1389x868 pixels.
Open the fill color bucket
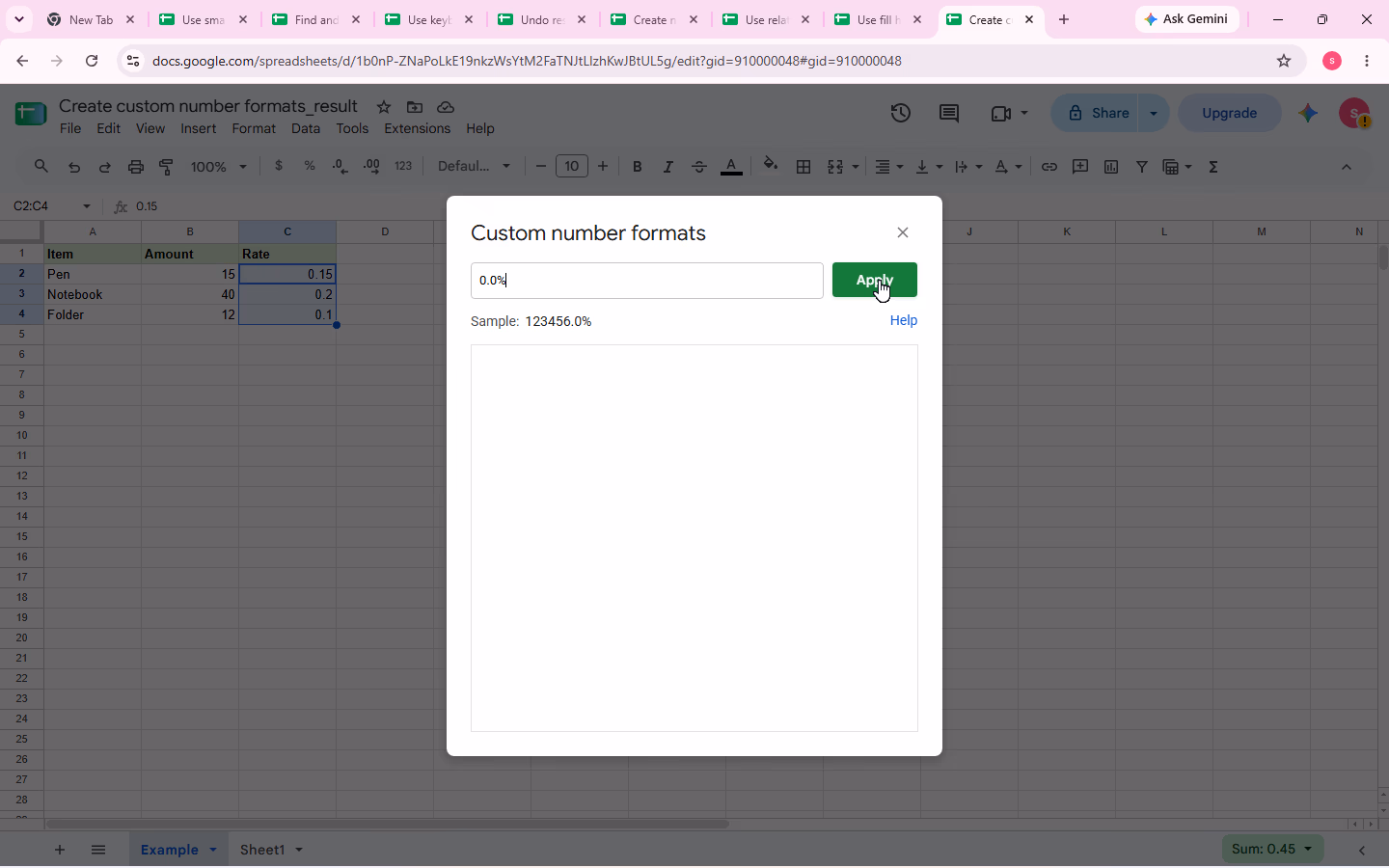click(x=771, y=166)
